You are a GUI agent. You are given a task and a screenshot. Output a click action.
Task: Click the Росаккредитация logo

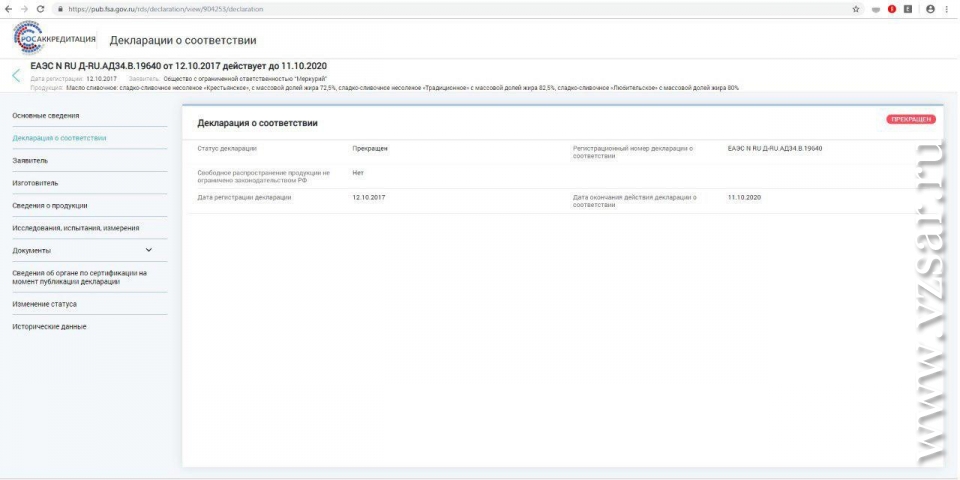click(x=55, y=39)
